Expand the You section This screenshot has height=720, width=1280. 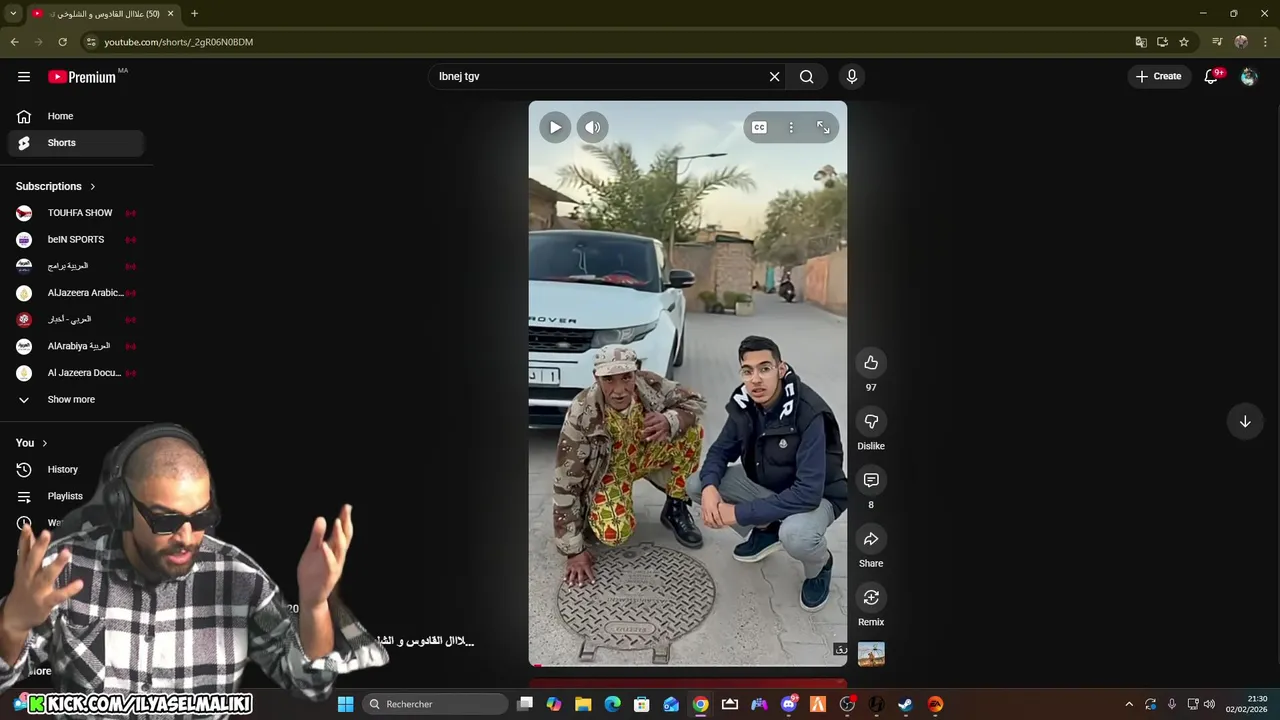pos(32,443)
